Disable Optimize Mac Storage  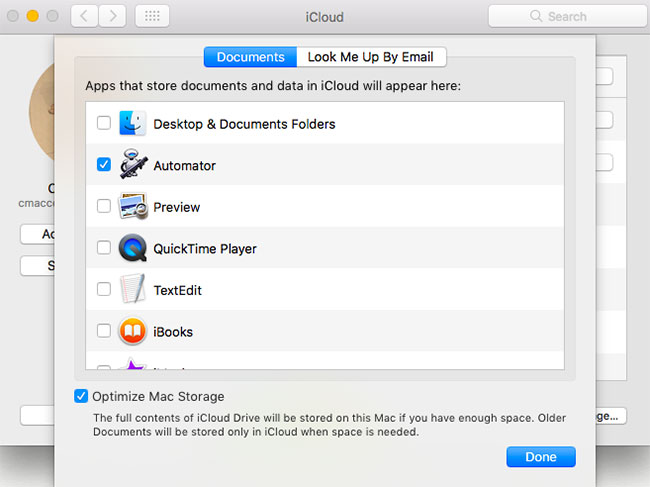point(81,396)
